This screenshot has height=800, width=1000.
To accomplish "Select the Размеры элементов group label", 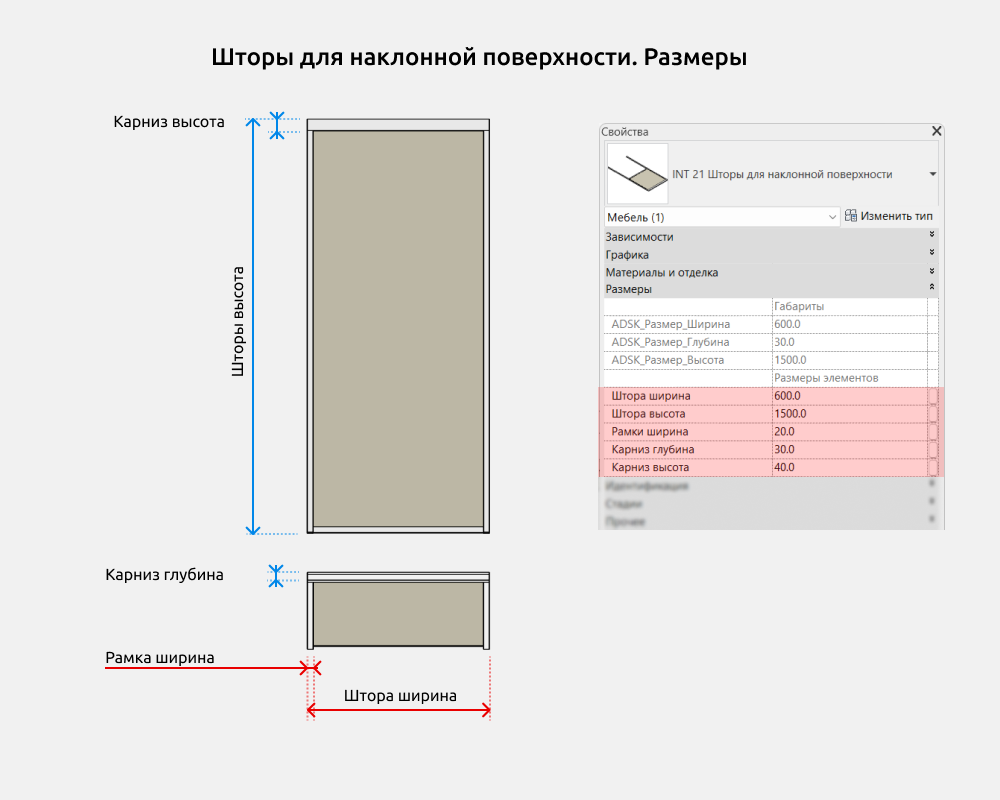I will click(x=826, y=378).
